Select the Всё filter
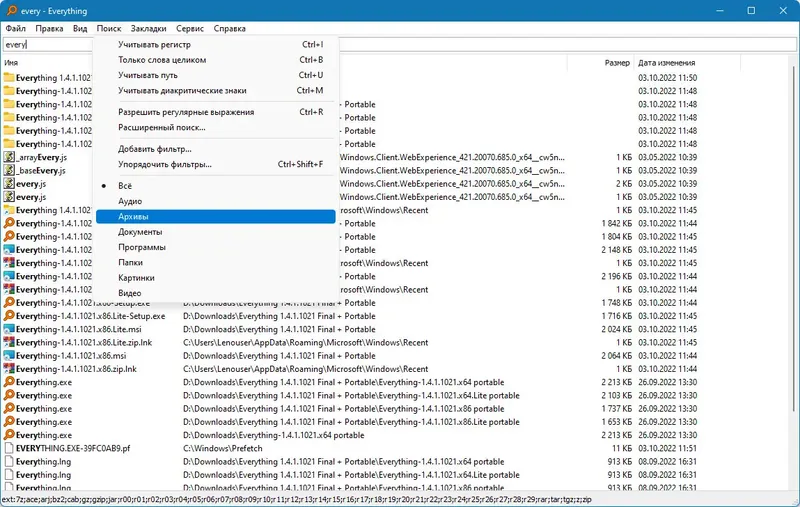This screenshot has height=507, width=800. click(x=216, y=186)
